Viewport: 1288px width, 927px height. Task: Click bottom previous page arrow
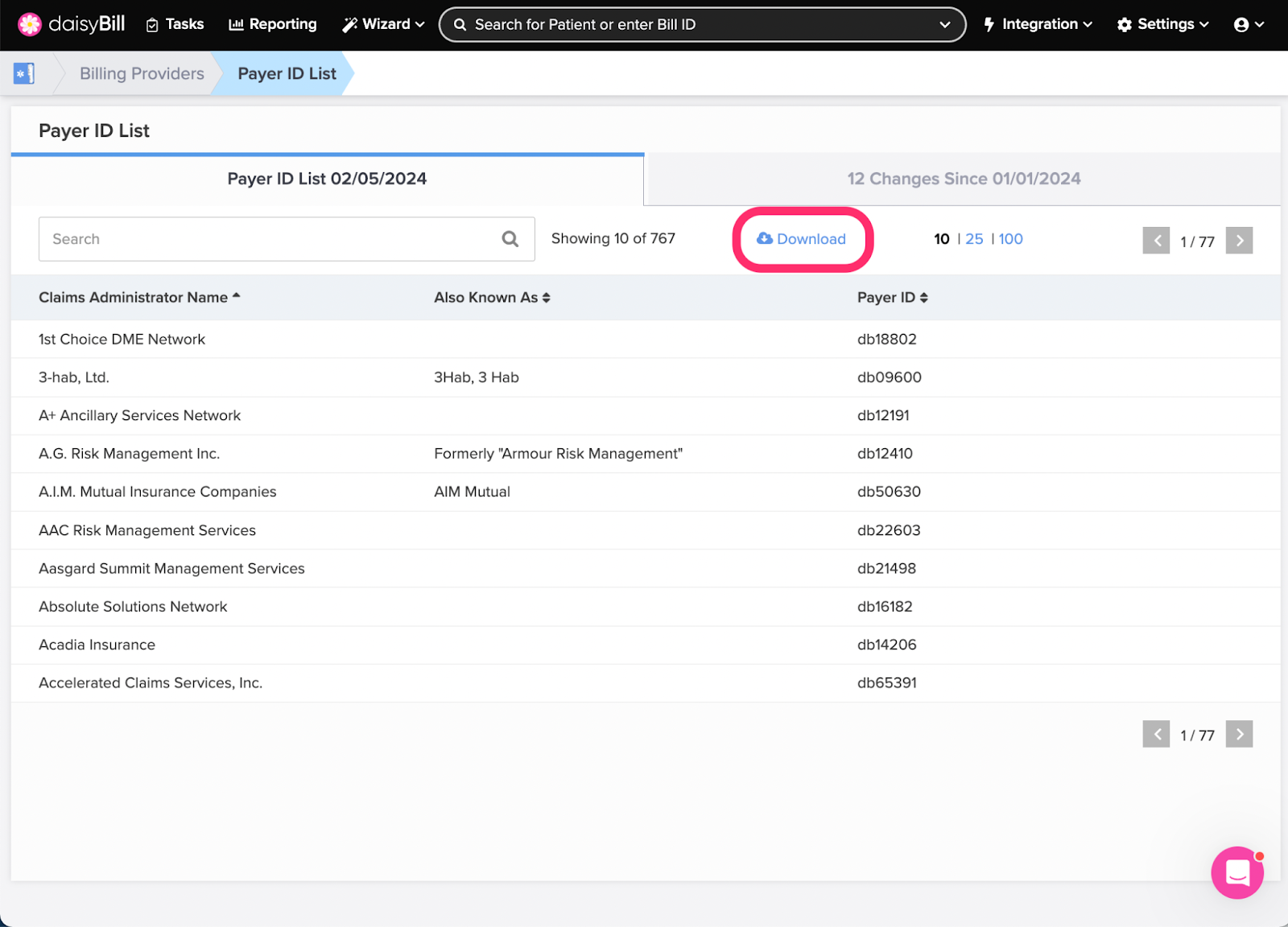click(x=1156, y=734)
